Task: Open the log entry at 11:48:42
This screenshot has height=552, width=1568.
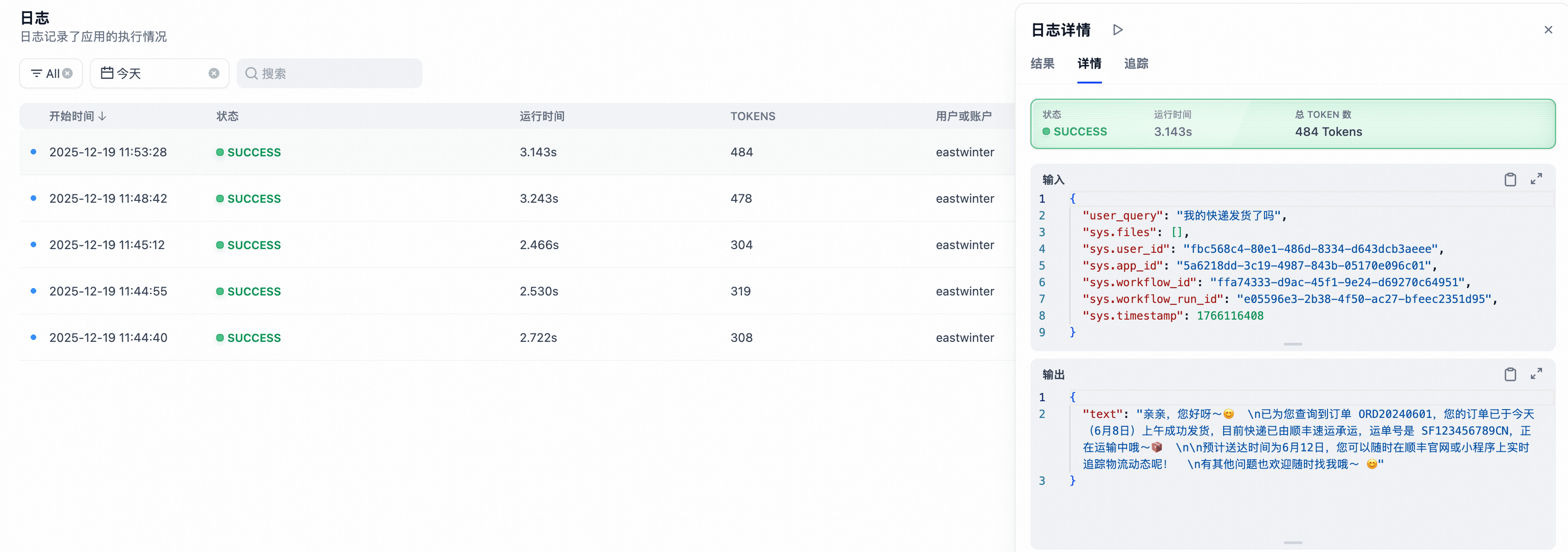Action: pyautogui.click(x=108, y=199)
